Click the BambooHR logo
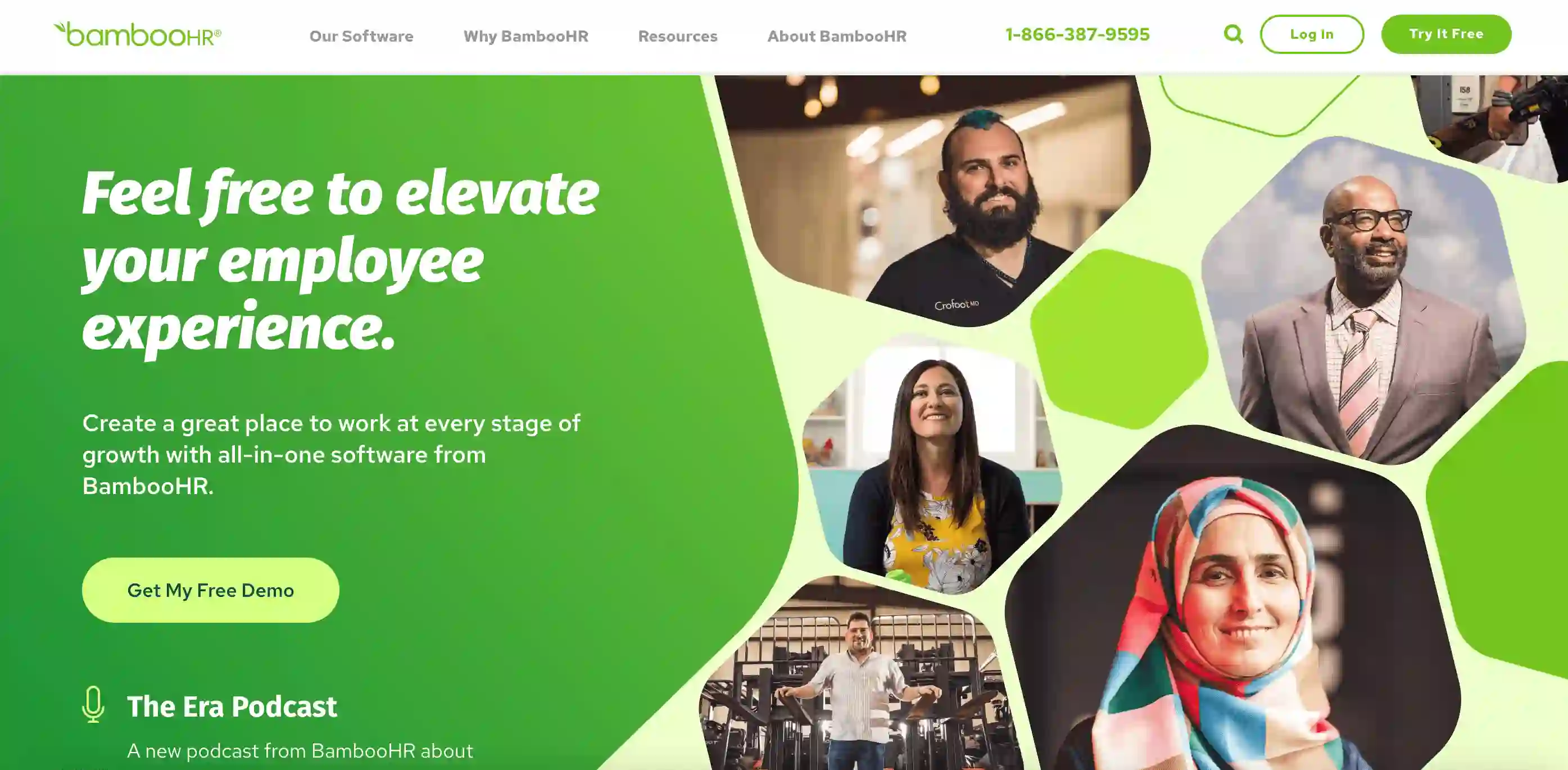 click(138, 34)
